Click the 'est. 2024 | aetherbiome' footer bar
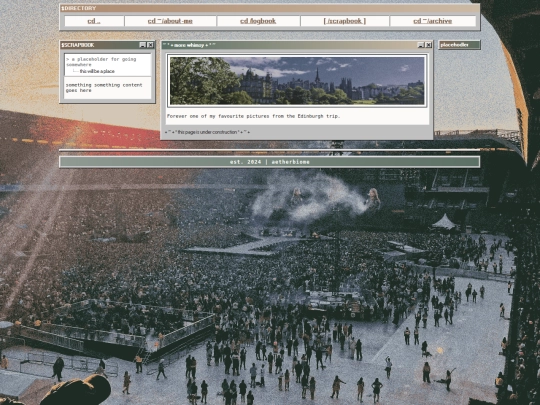This screenshot has height=405, width=540. coord(269,162)
